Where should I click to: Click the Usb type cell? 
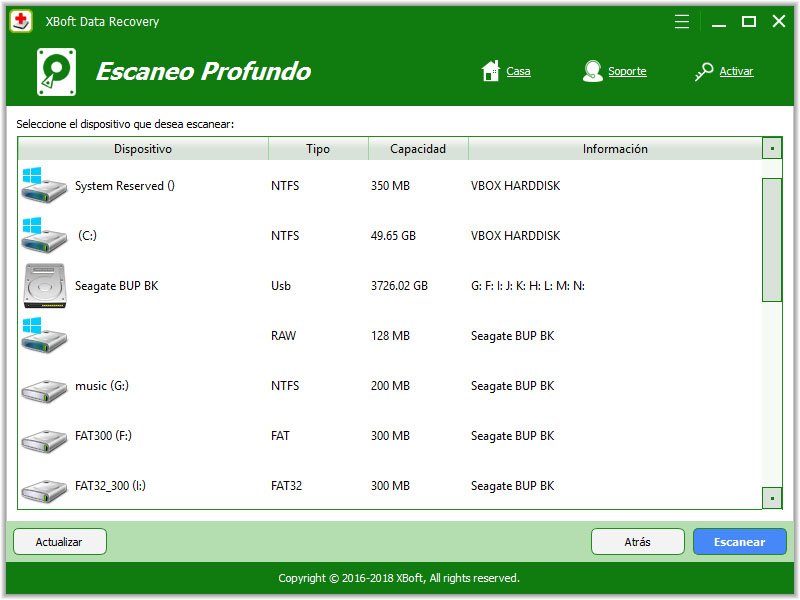click(281, 286)
